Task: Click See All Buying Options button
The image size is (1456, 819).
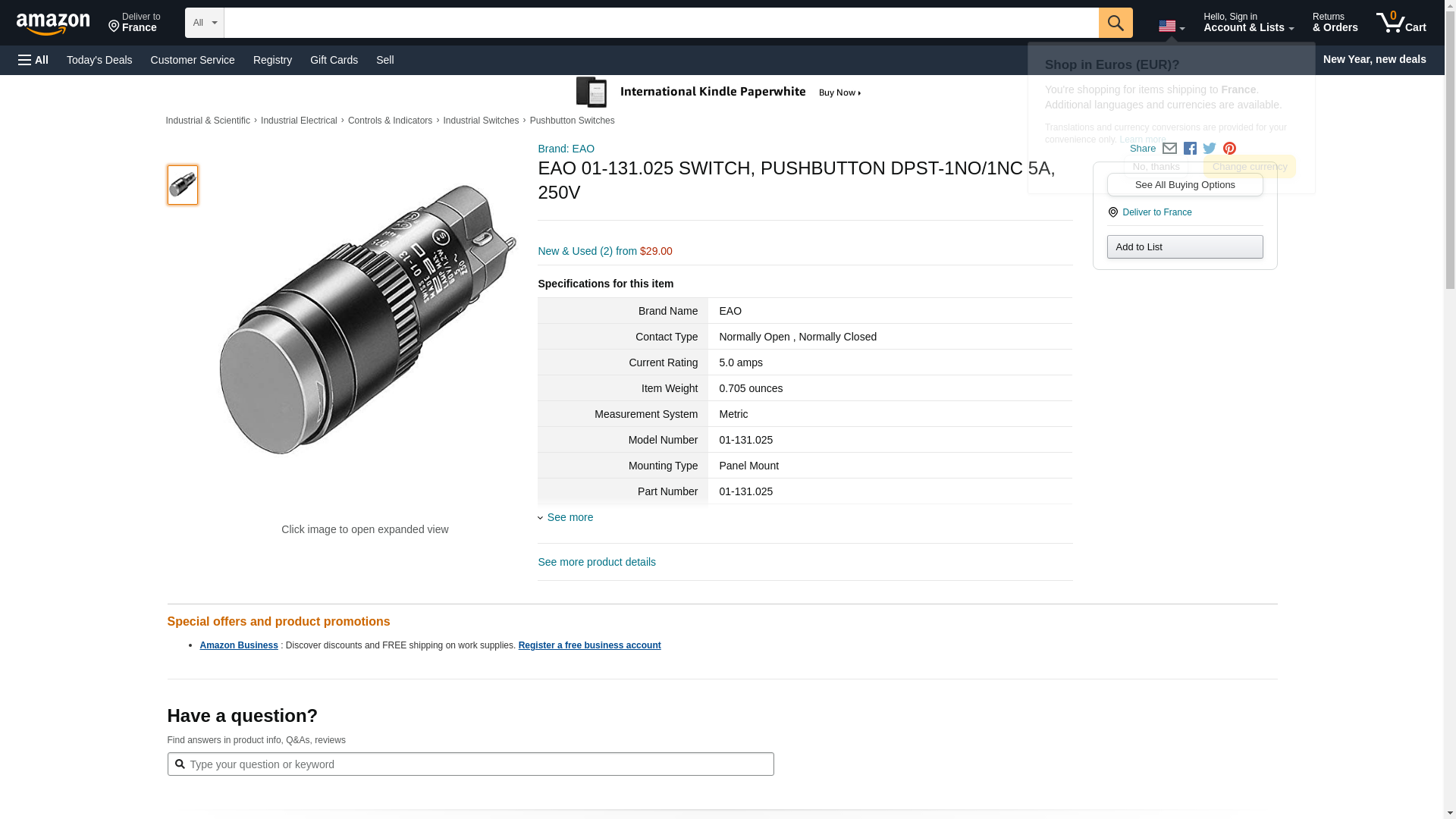Action: click(x=1185, y=185)
